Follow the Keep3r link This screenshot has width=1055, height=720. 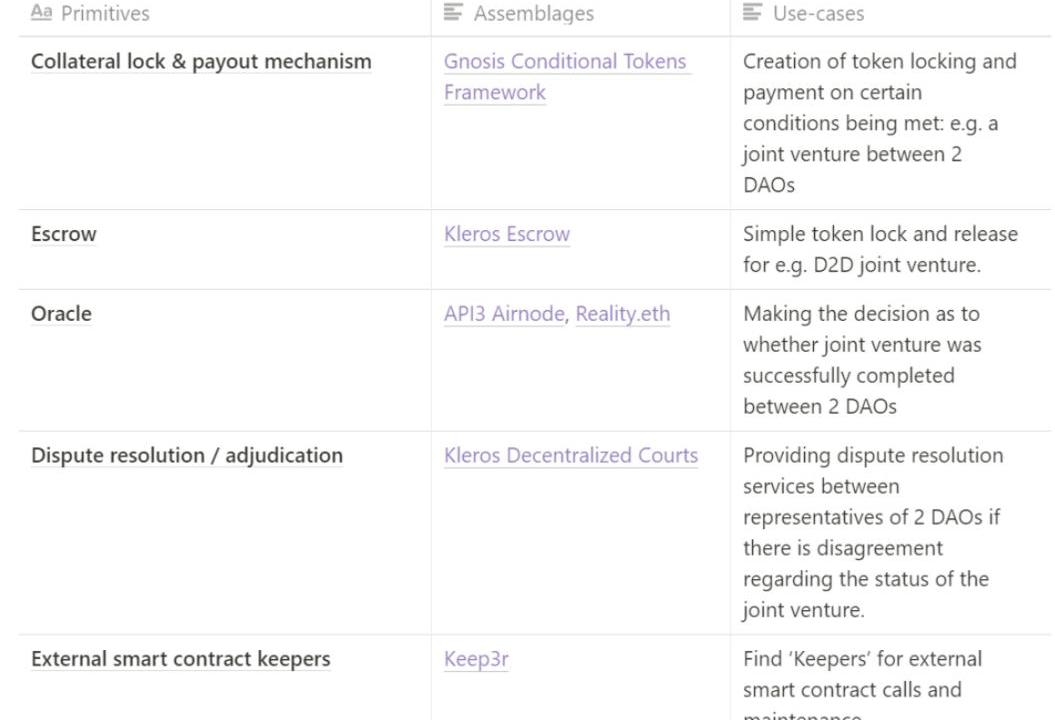point(476,659)
